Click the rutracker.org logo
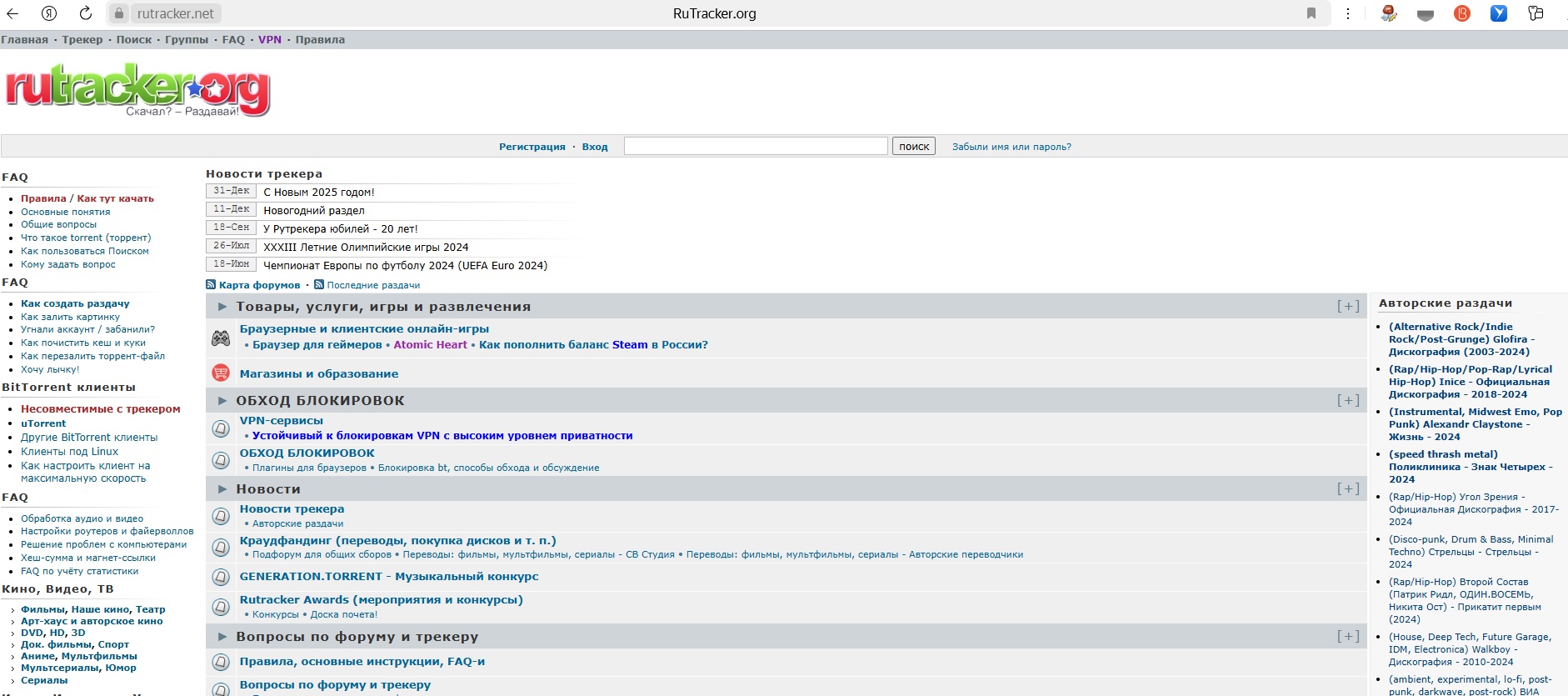The width and height of the screenshot is (1568, 696). click(x=137, y=89)
